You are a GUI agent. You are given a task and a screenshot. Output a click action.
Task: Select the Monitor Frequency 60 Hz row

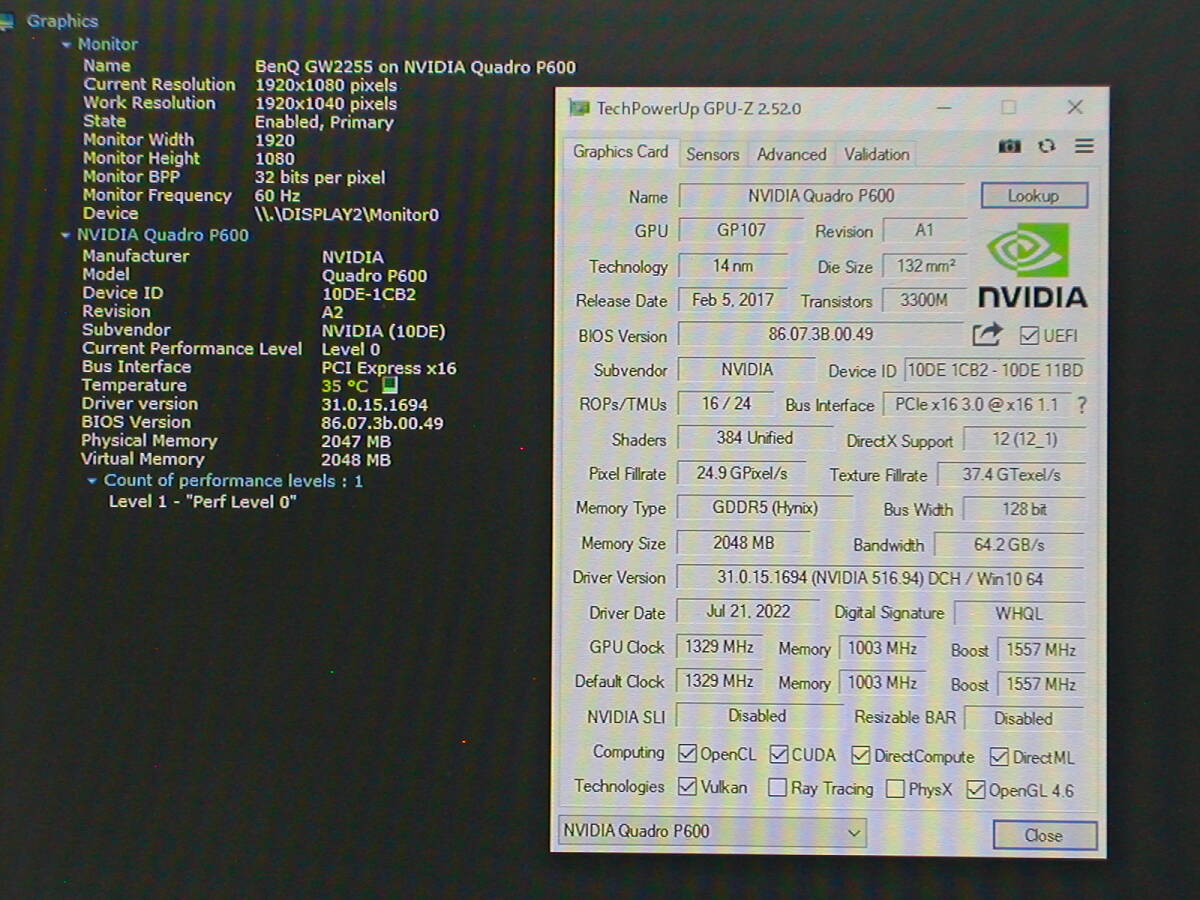point(192,196)
